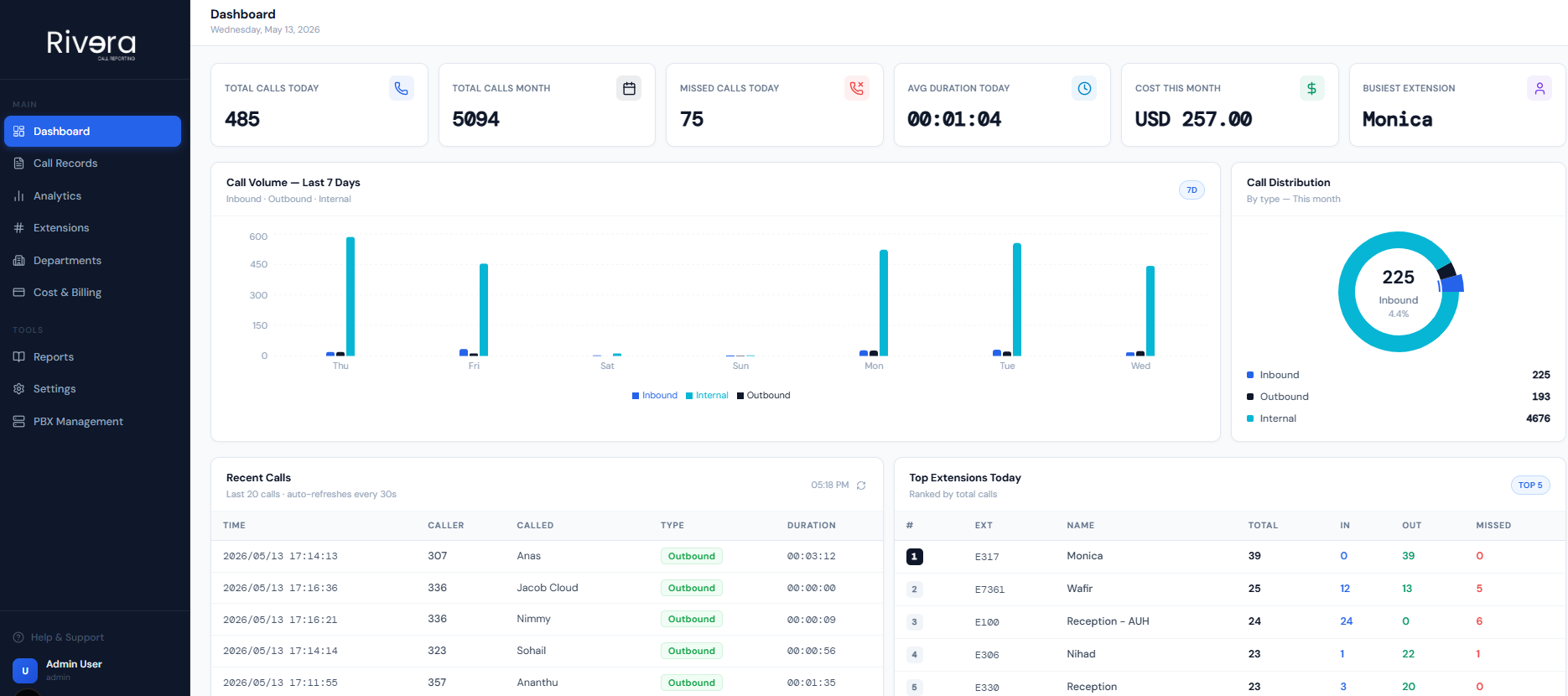Click the TOTAL column header
The height and width of the screenshot is (696, 1568).
click(1263, 526)
